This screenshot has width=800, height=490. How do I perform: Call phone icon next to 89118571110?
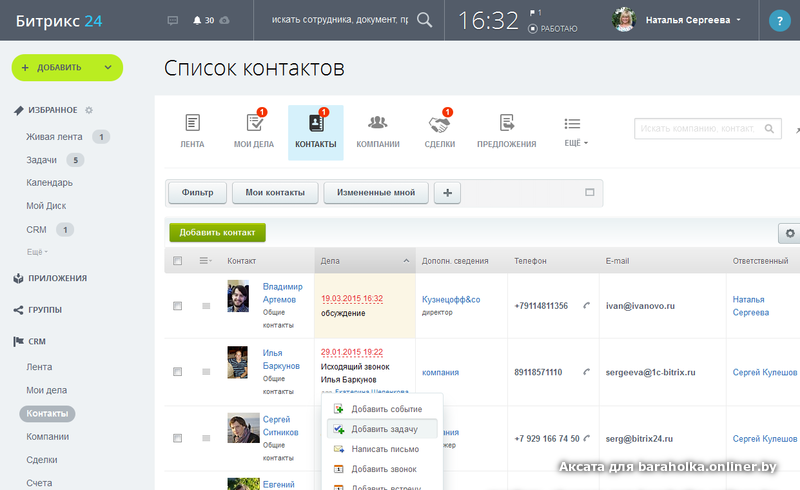point(587,372)
